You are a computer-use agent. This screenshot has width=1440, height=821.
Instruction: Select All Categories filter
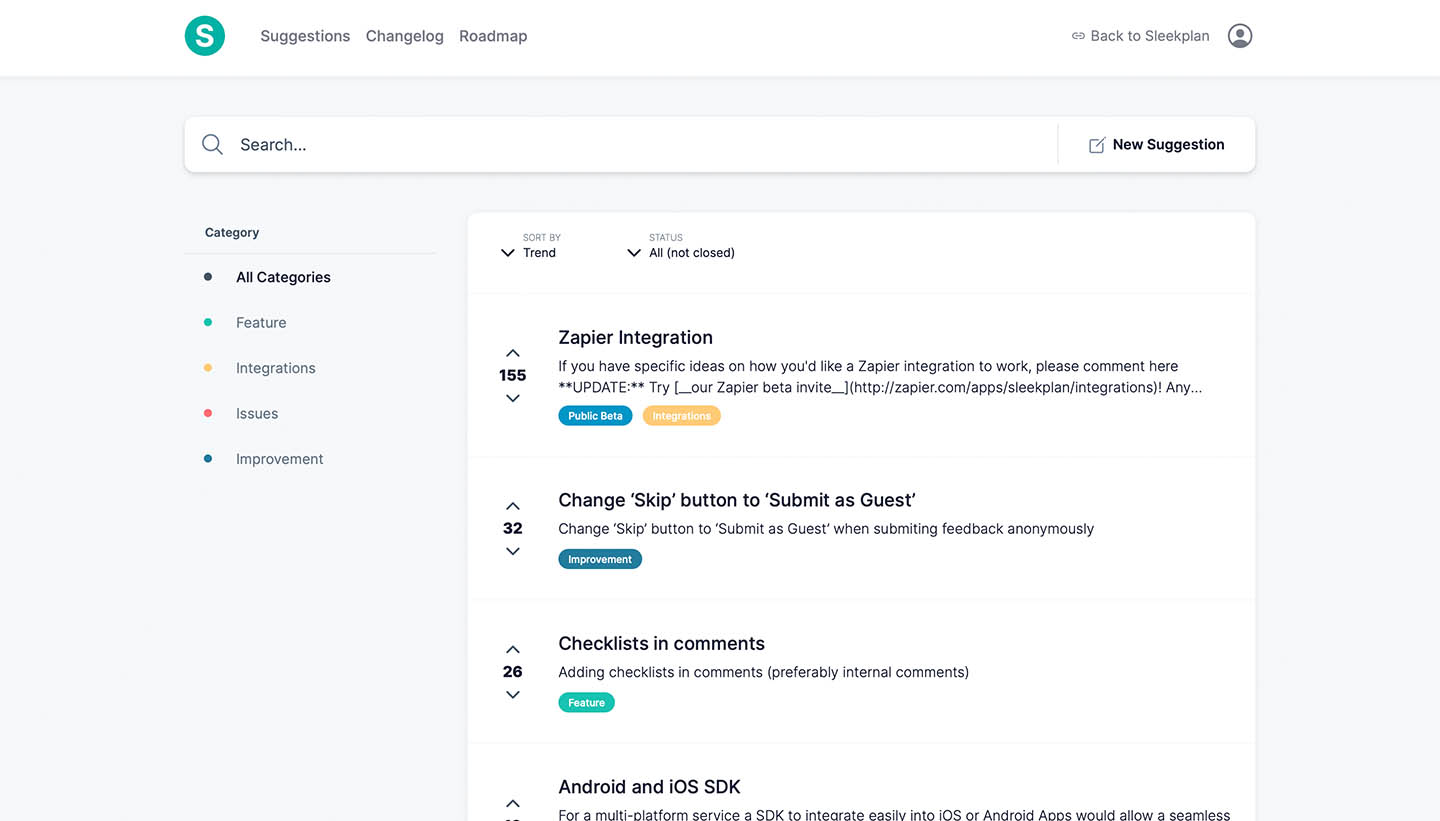tap(283, 277)
